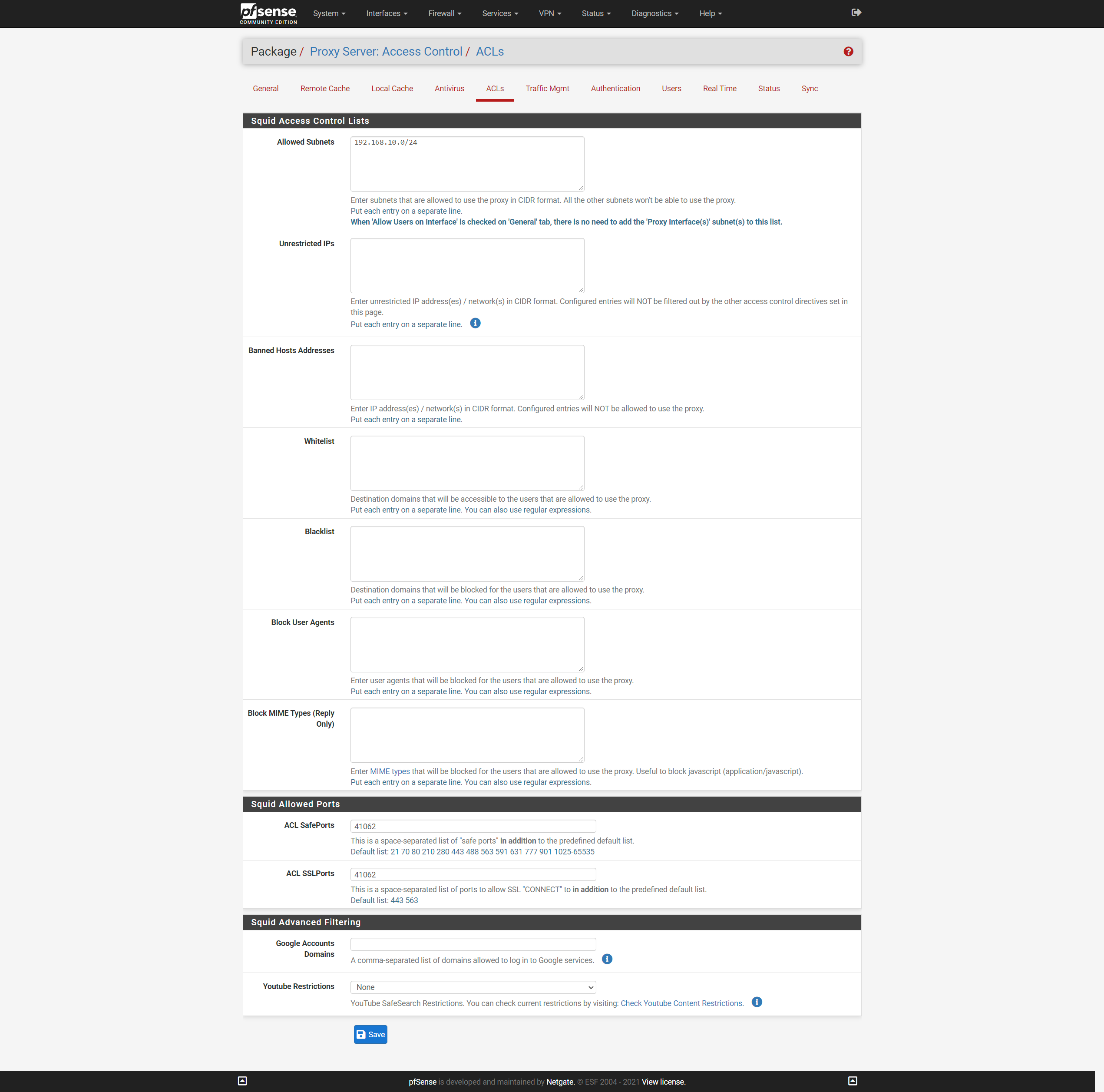Show info icon for Youtube Restrictions
This screenshot has height=1092, width=1104.
757,1002
